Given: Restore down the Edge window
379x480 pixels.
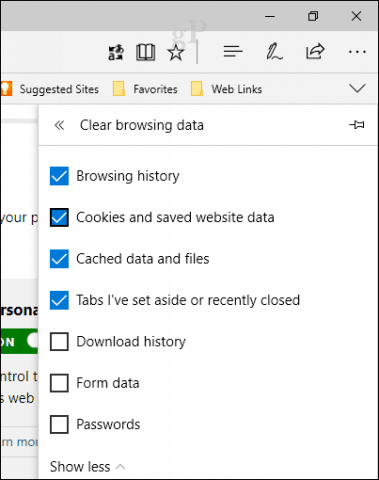Looking at the screenshot, I should pos(313,16).
